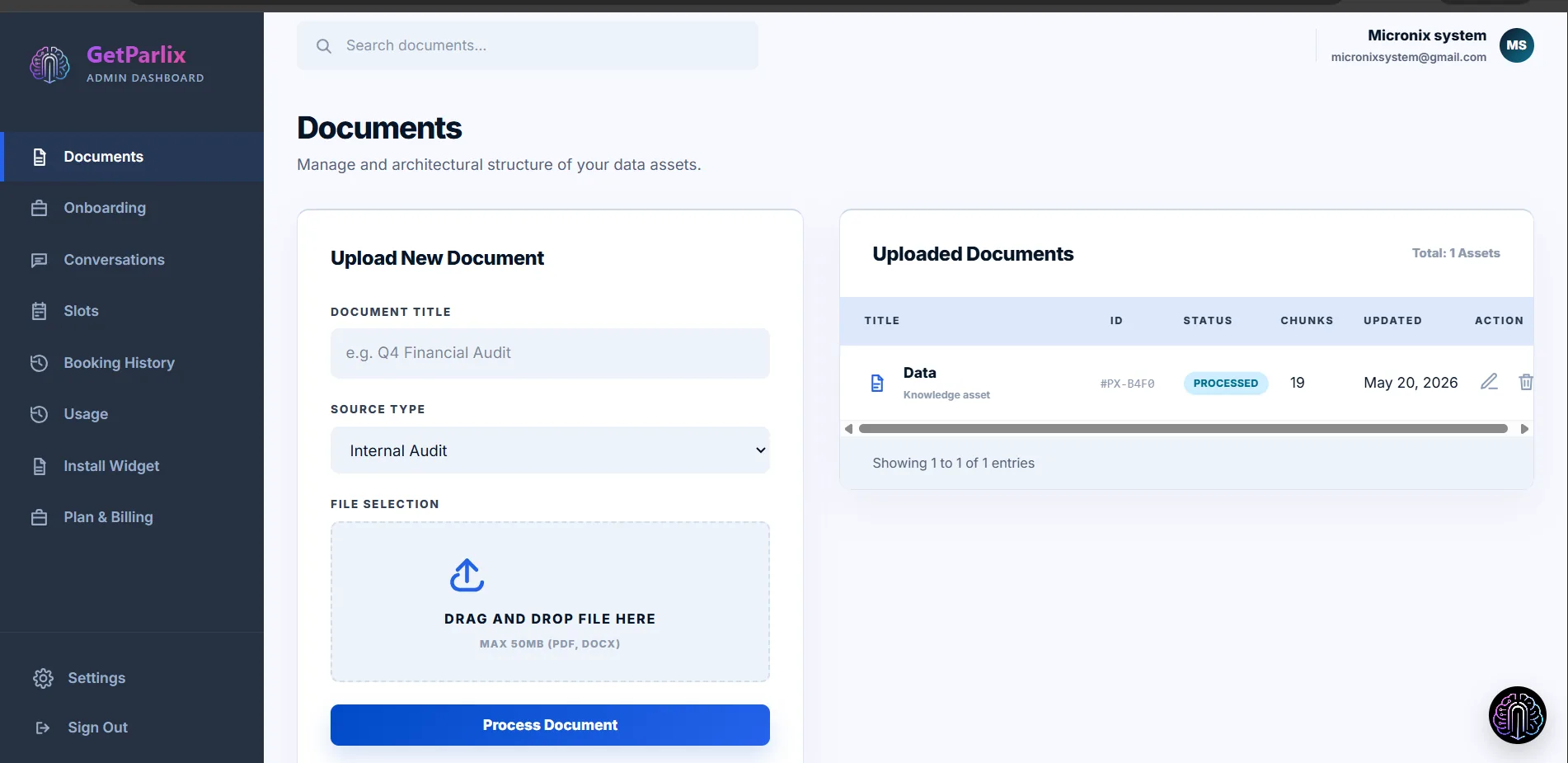
Task: Click the search magnifier icon
Action: coord(324,46)
